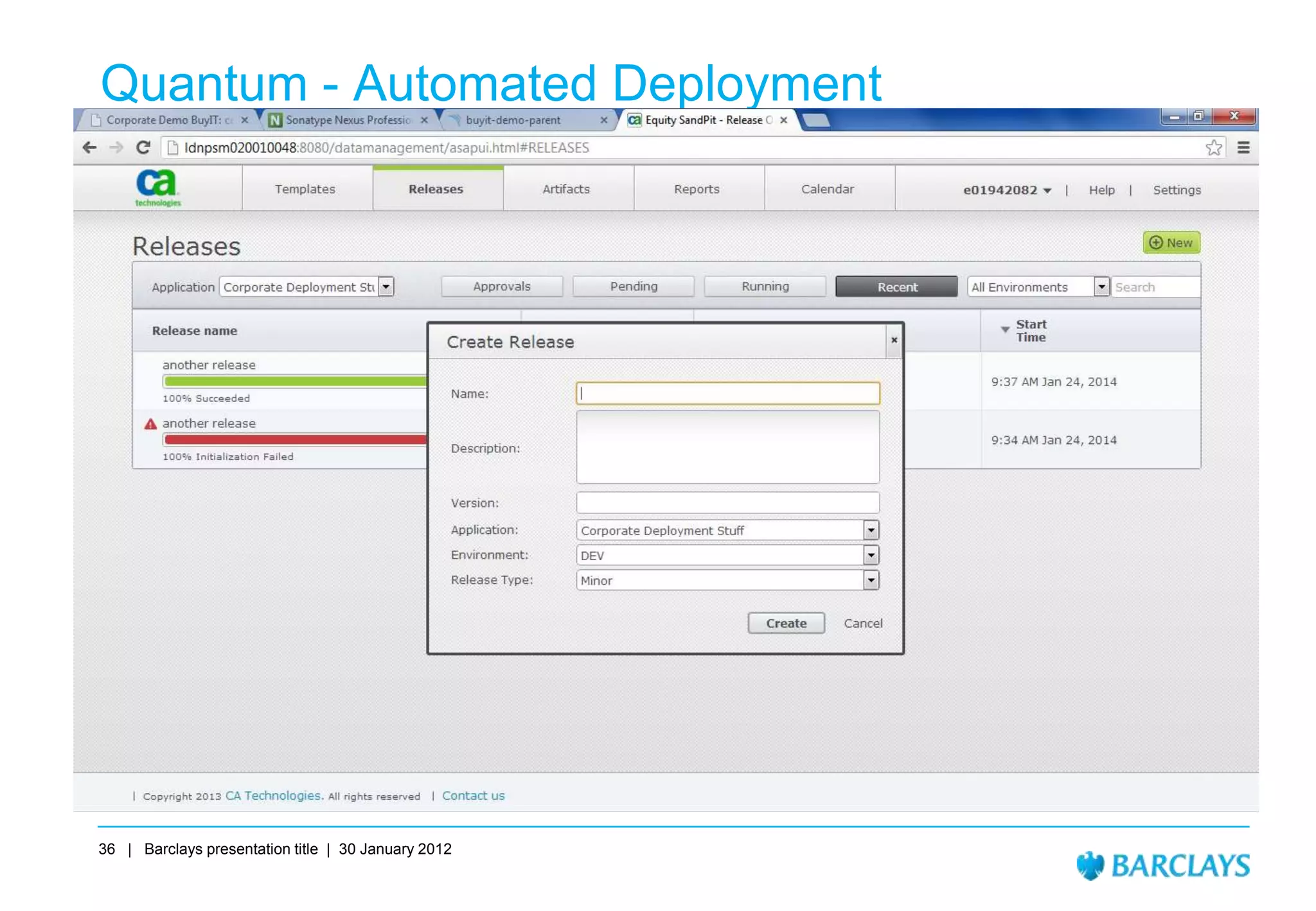Click '9:34 AM Jan 24, 2014' start time

(1054, 440)
